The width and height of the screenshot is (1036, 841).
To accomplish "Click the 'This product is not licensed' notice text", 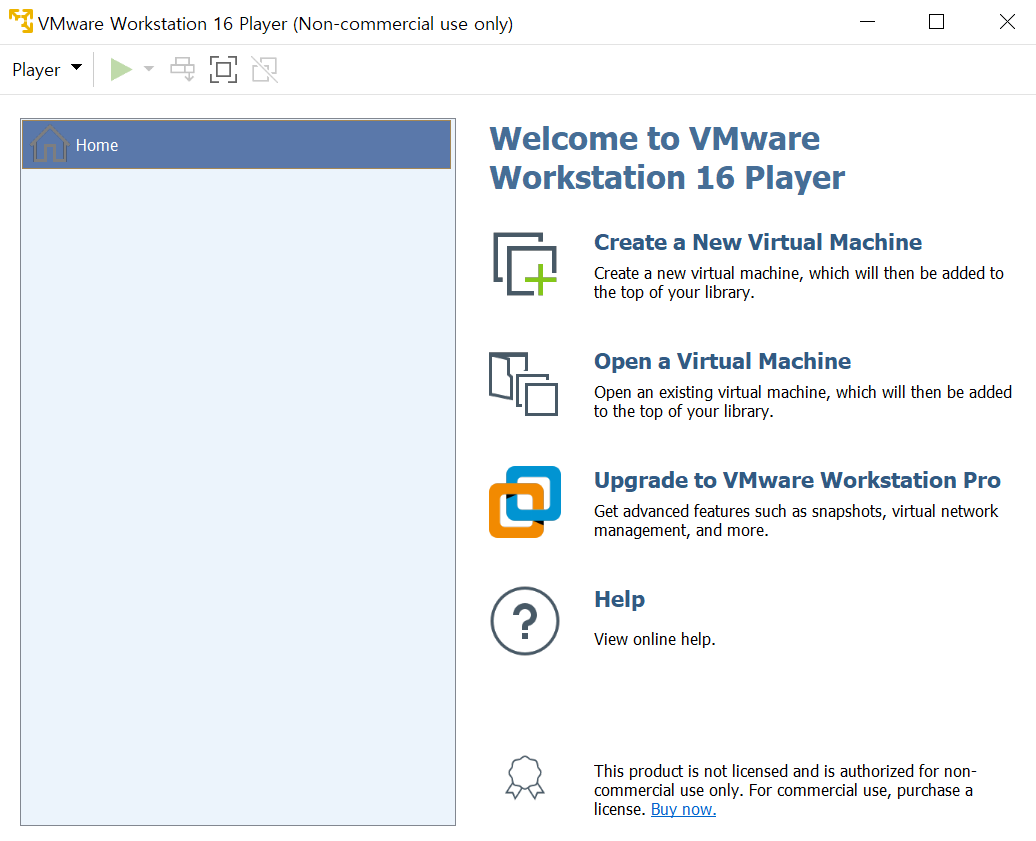I will coord(785,790).
